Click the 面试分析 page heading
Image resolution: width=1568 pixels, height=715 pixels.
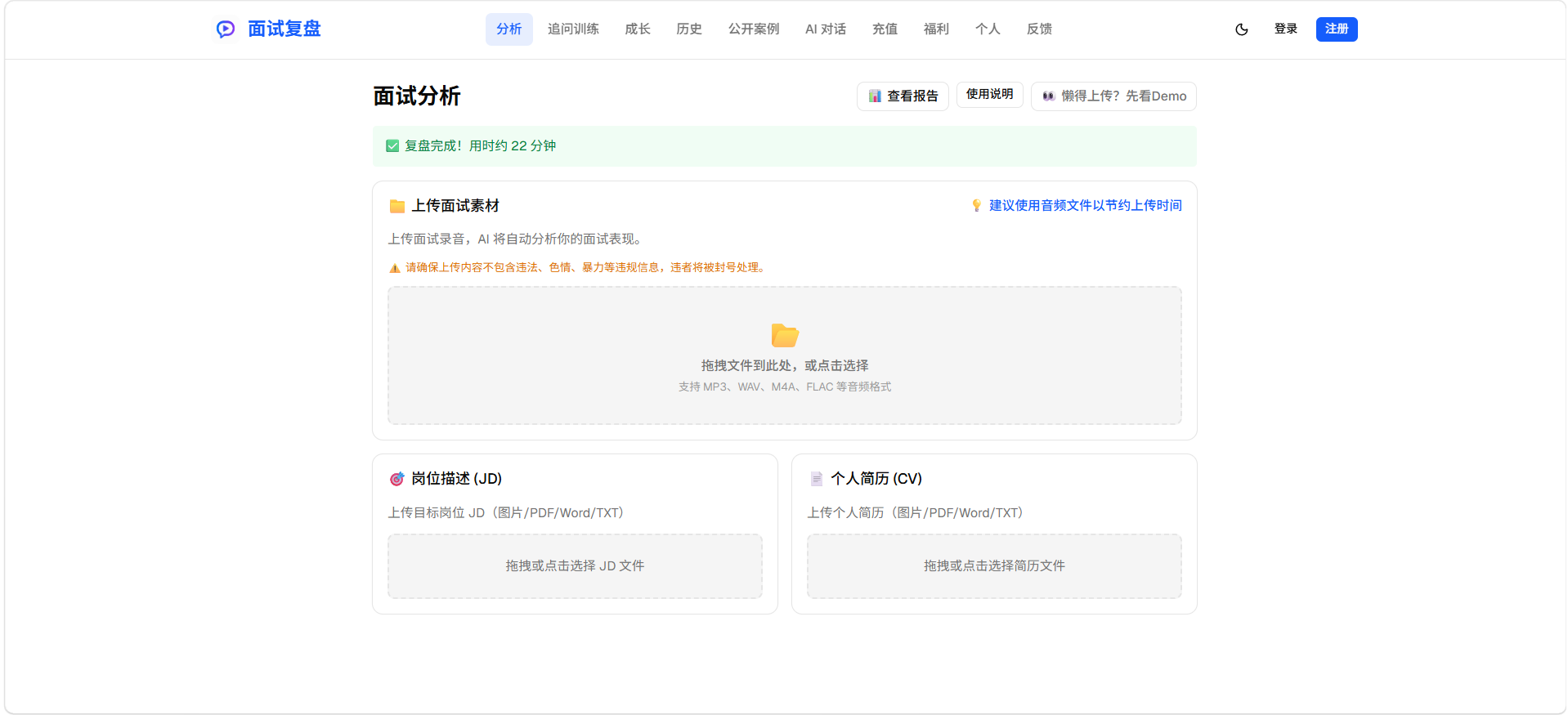point(417,96)
